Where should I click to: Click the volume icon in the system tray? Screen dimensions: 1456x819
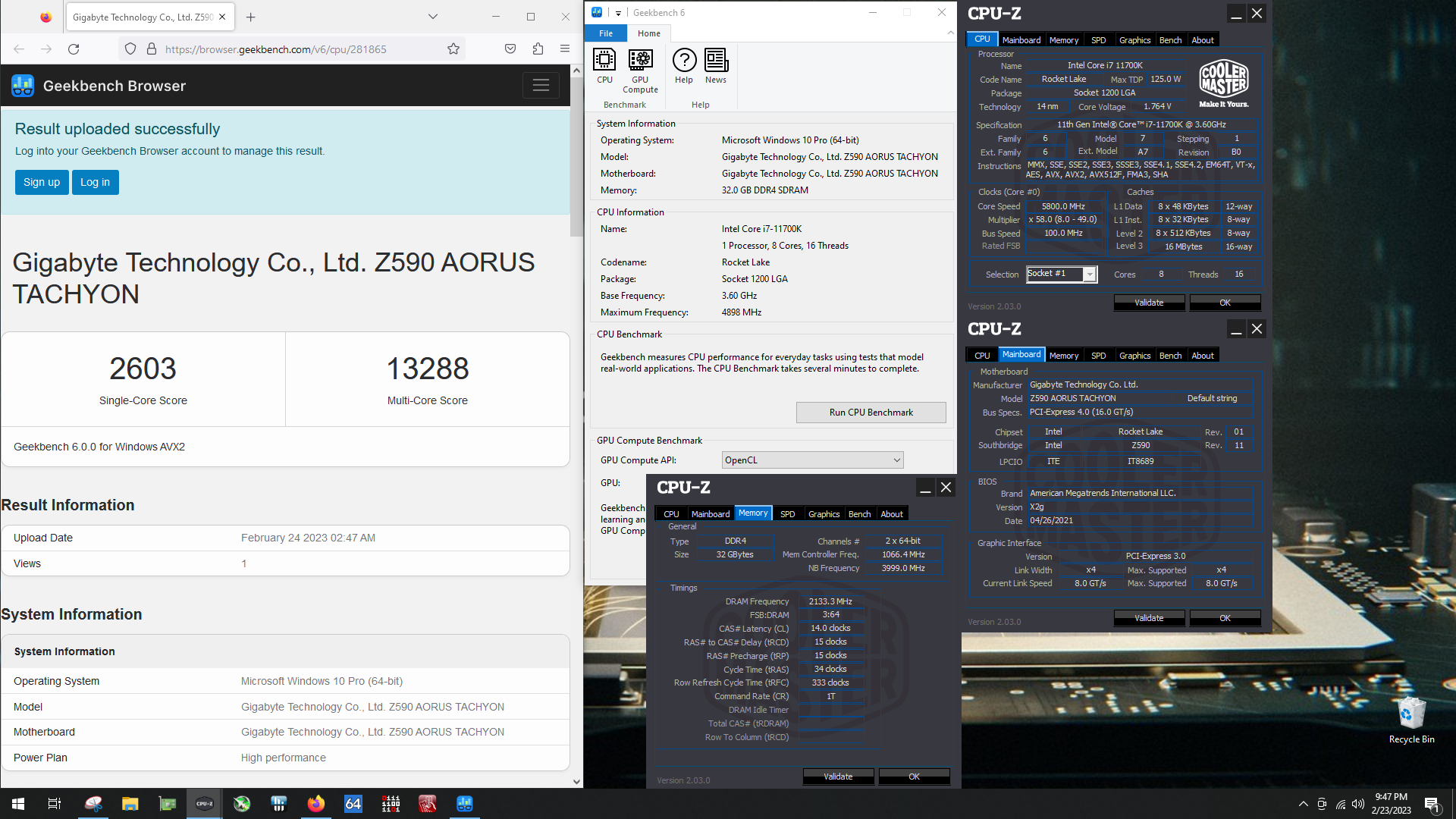click(1358, 804)
